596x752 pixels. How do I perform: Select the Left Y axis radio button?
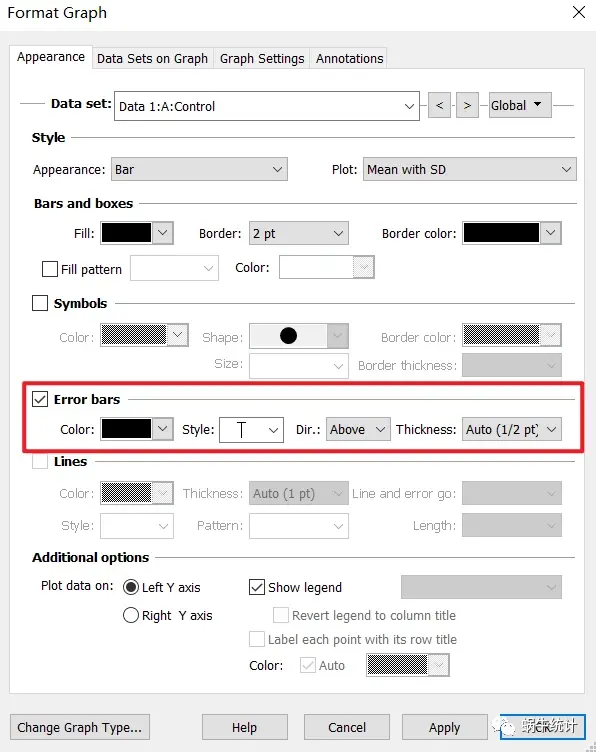131,587
